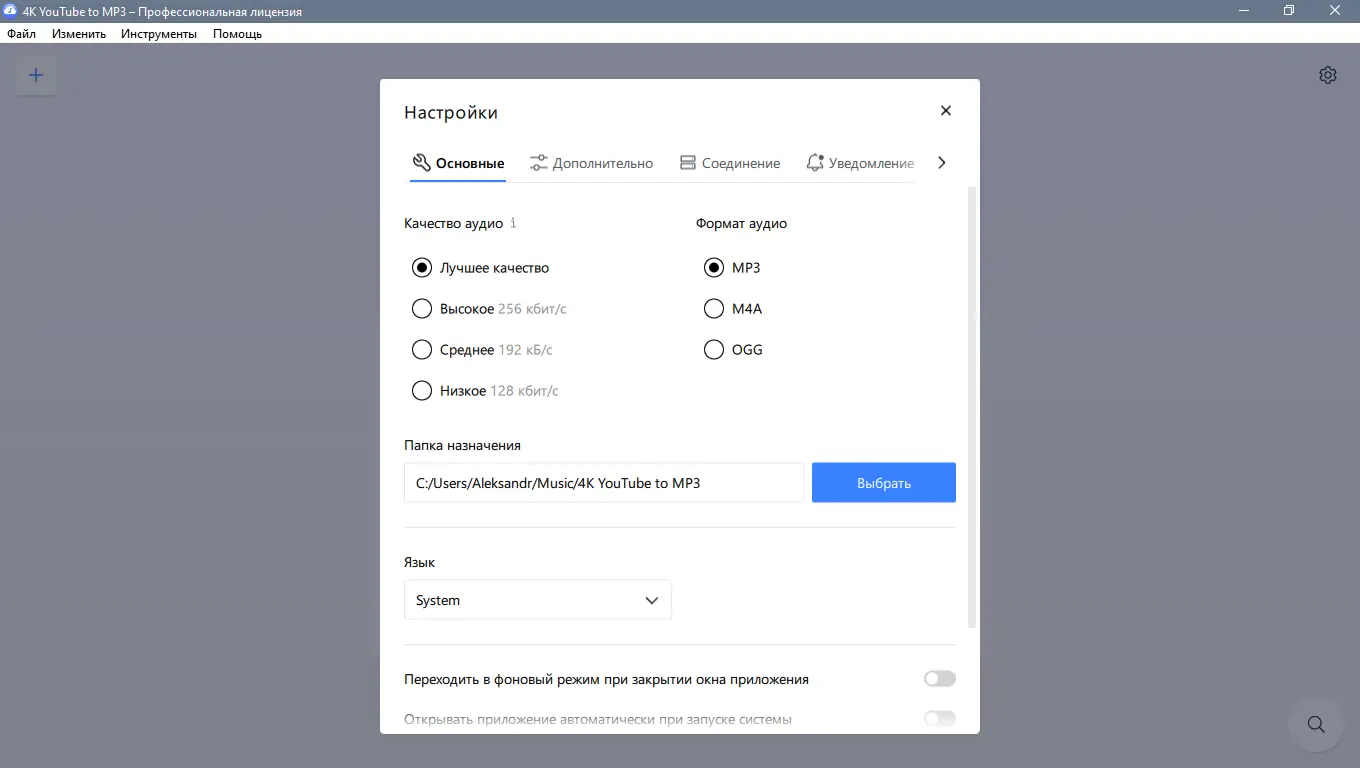Choose Среднее 192 кБ/с quality
Viewport: 1360px width, 768px height.
482,350
